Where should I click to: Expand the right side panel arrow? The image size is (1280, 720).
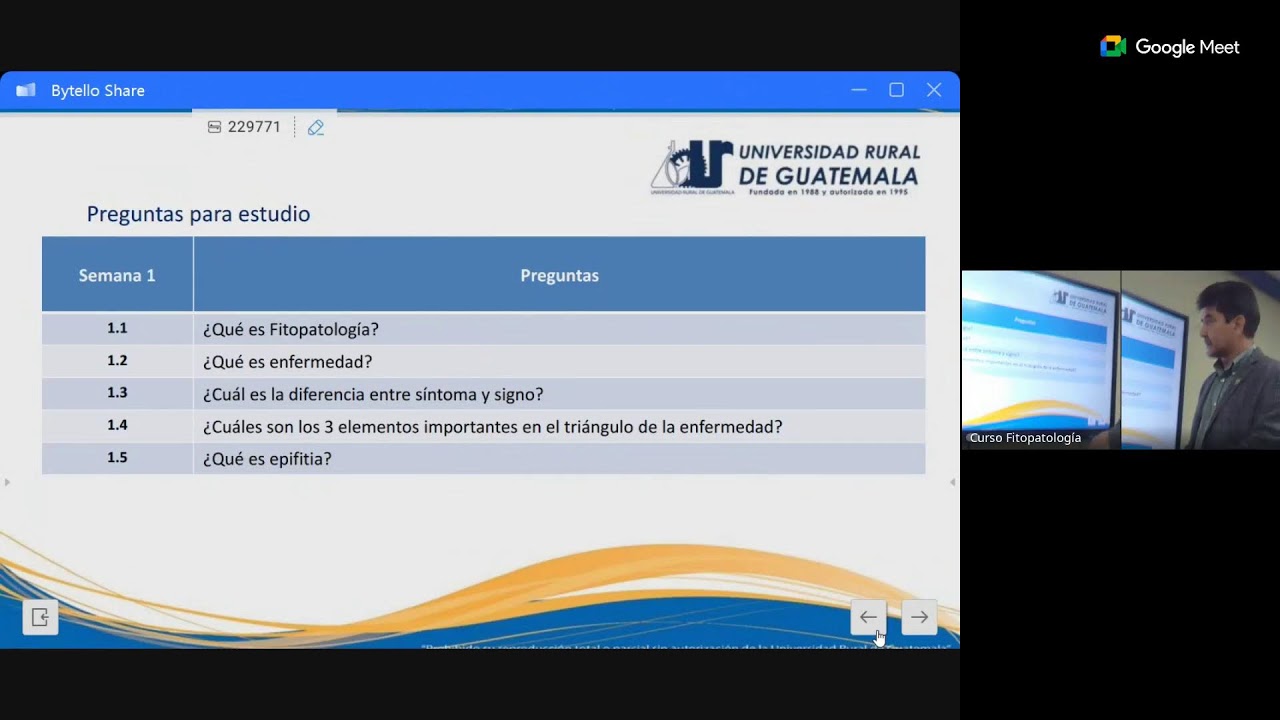(952, 482)
